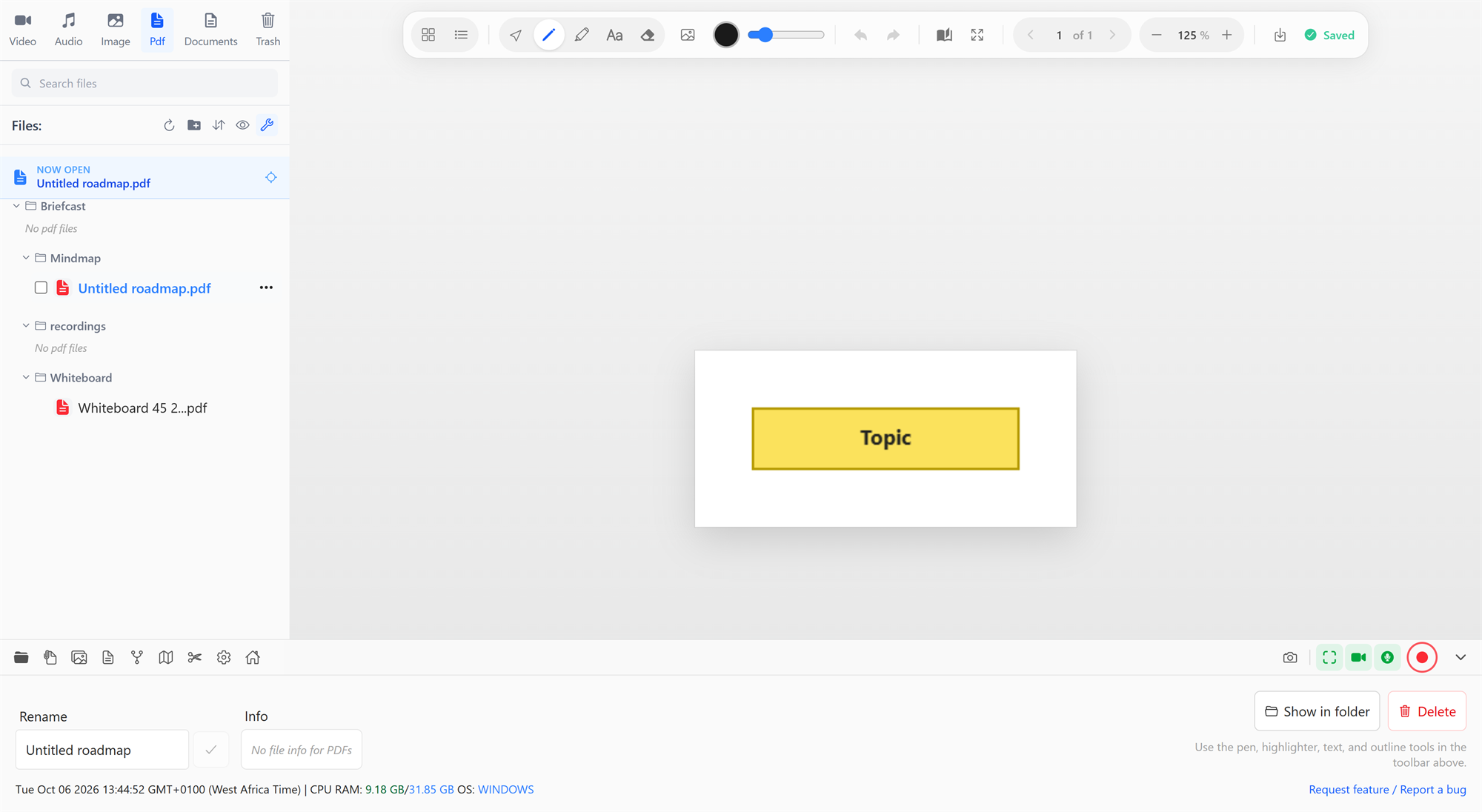Switch to list outline view
Viewport: 1482px width, 812px height.
pyautogui.click(x=461, y=35)
